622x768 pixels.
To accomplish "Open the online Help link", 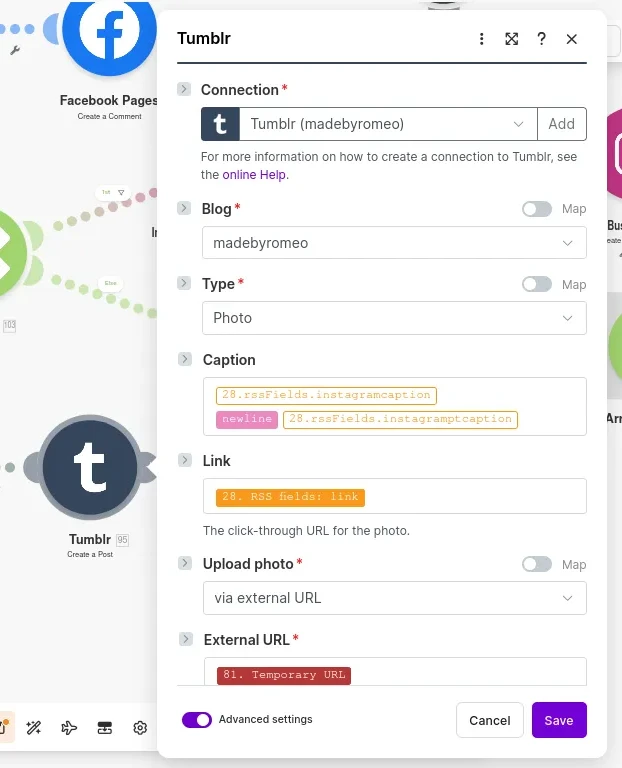I will pyautogui.click(x=254, y=174).
